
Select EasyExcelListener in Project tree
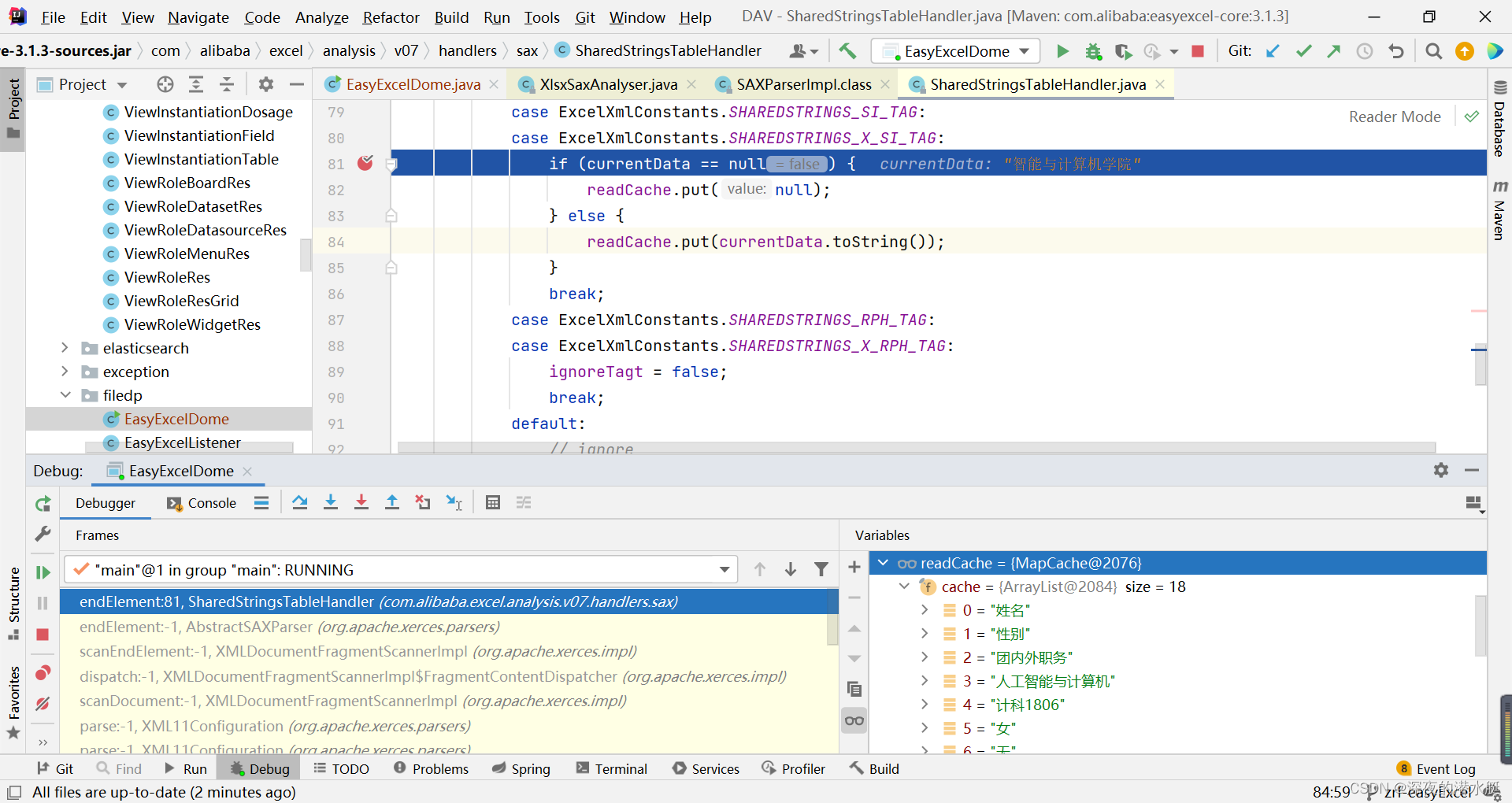point(182,442)
